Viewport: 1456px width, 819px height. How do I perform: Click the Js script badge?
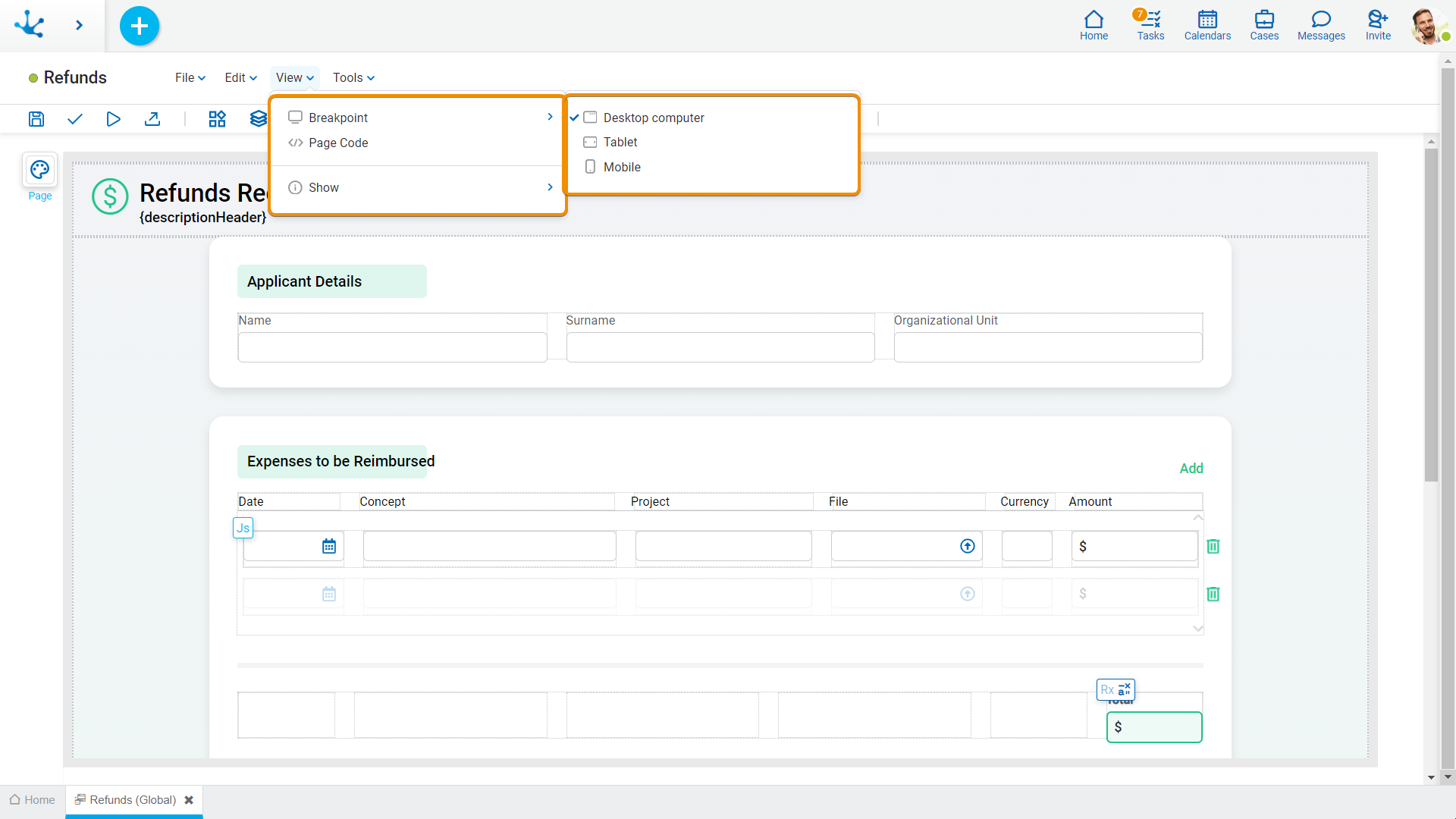[243, 528]
